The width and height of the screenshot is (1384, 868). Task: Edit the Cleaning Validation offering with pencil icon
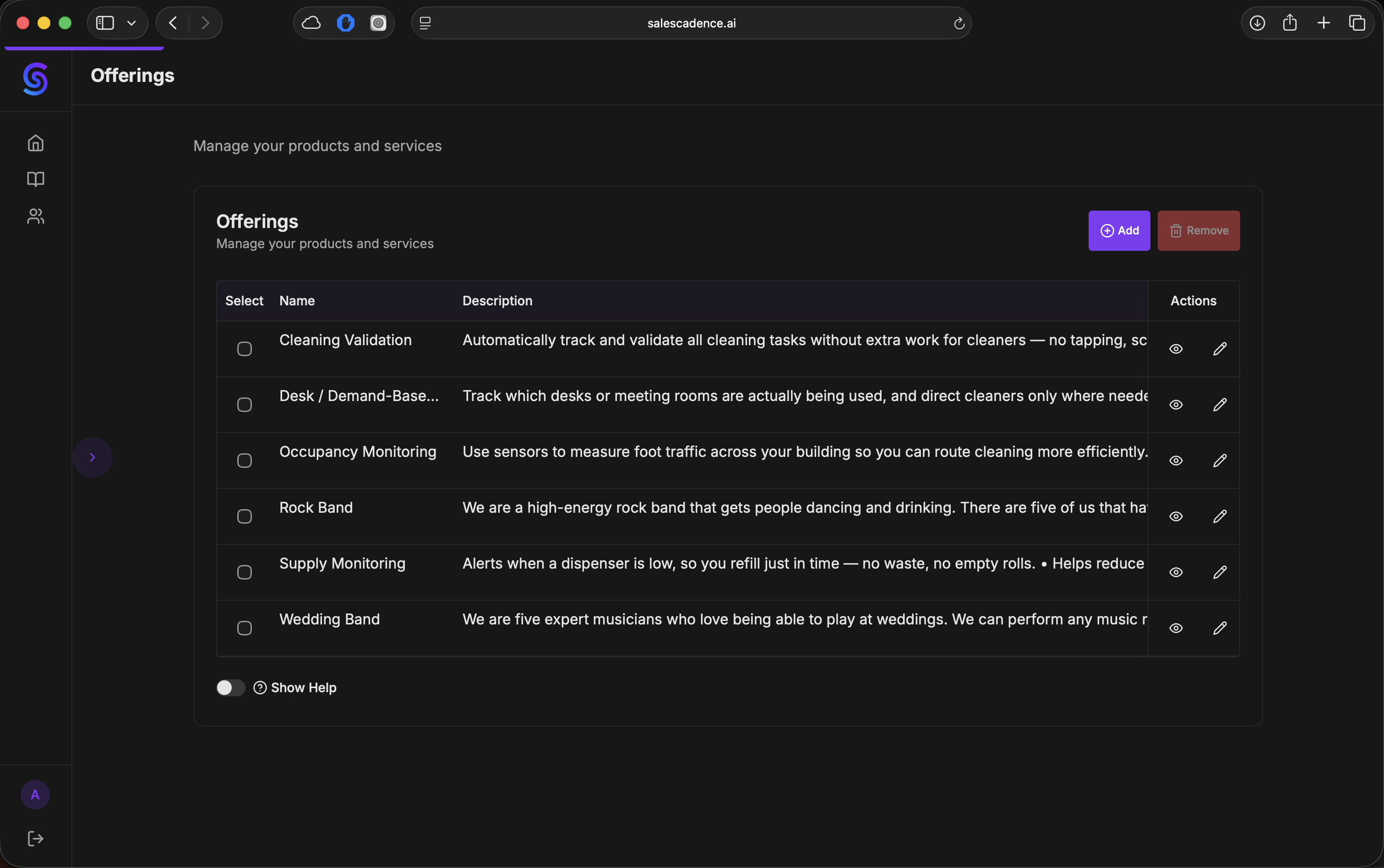[1221, 348]
